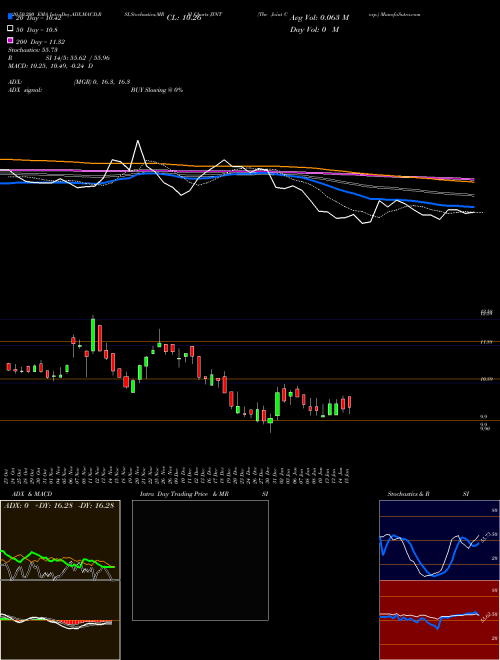Click the 'ADX & MACD' panel title
The image size is (500, 660).
tap(32, 494)
